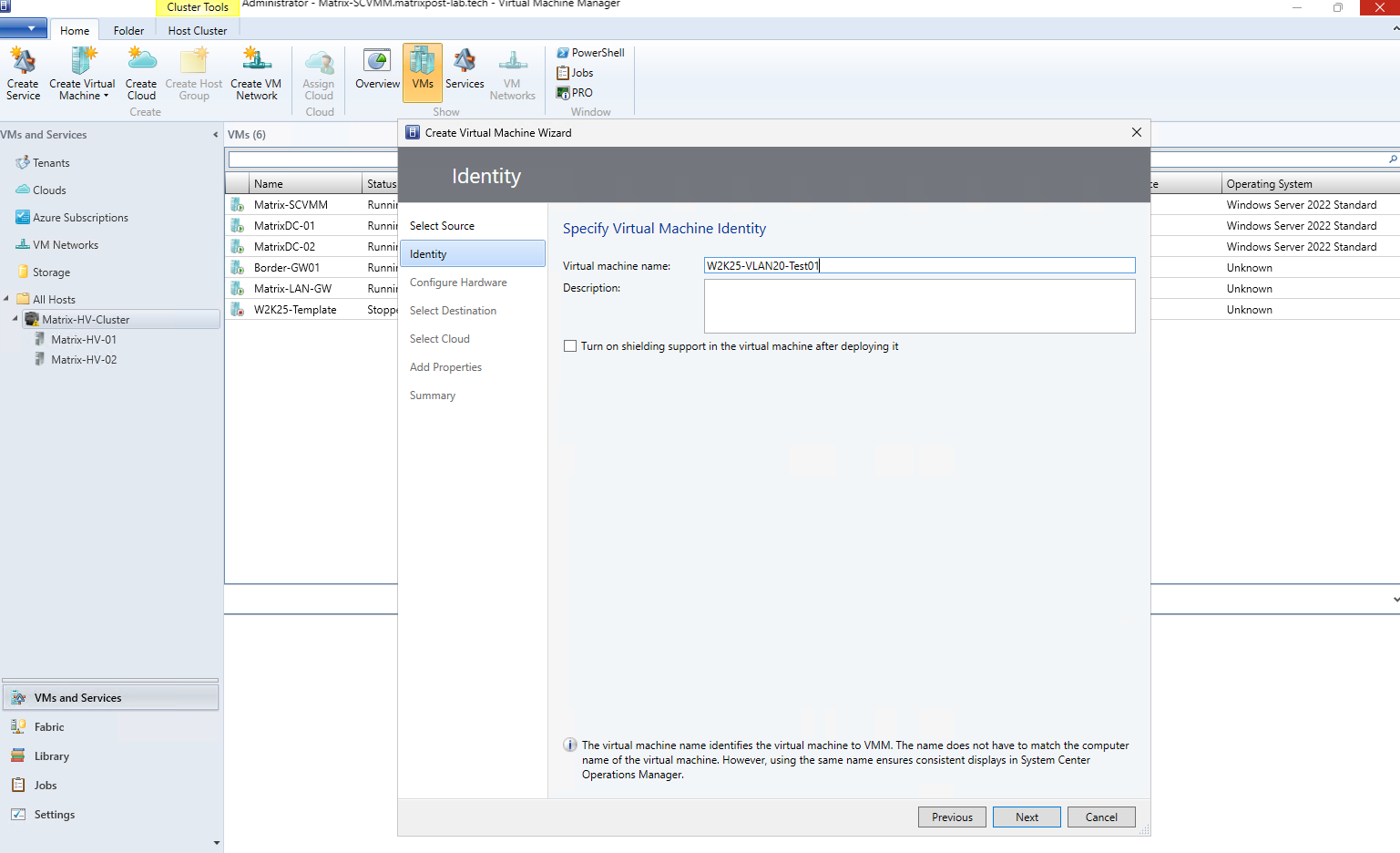1400x853 pixels.
Task: Click the Virtual machine name field
Action: [919, 266]
